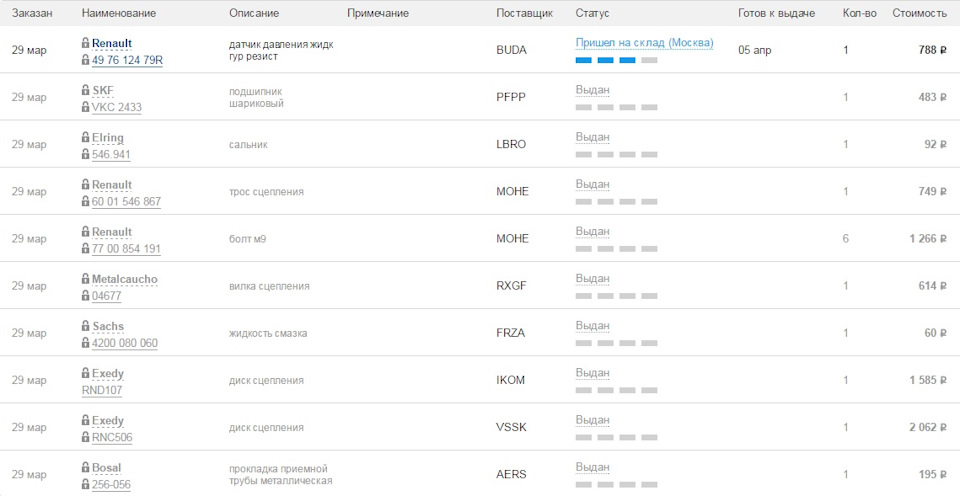Image resolution: width=960 pixels, height=496 pixels.
Task: Click lock icon next to Sachs brand
Action: 86,325
